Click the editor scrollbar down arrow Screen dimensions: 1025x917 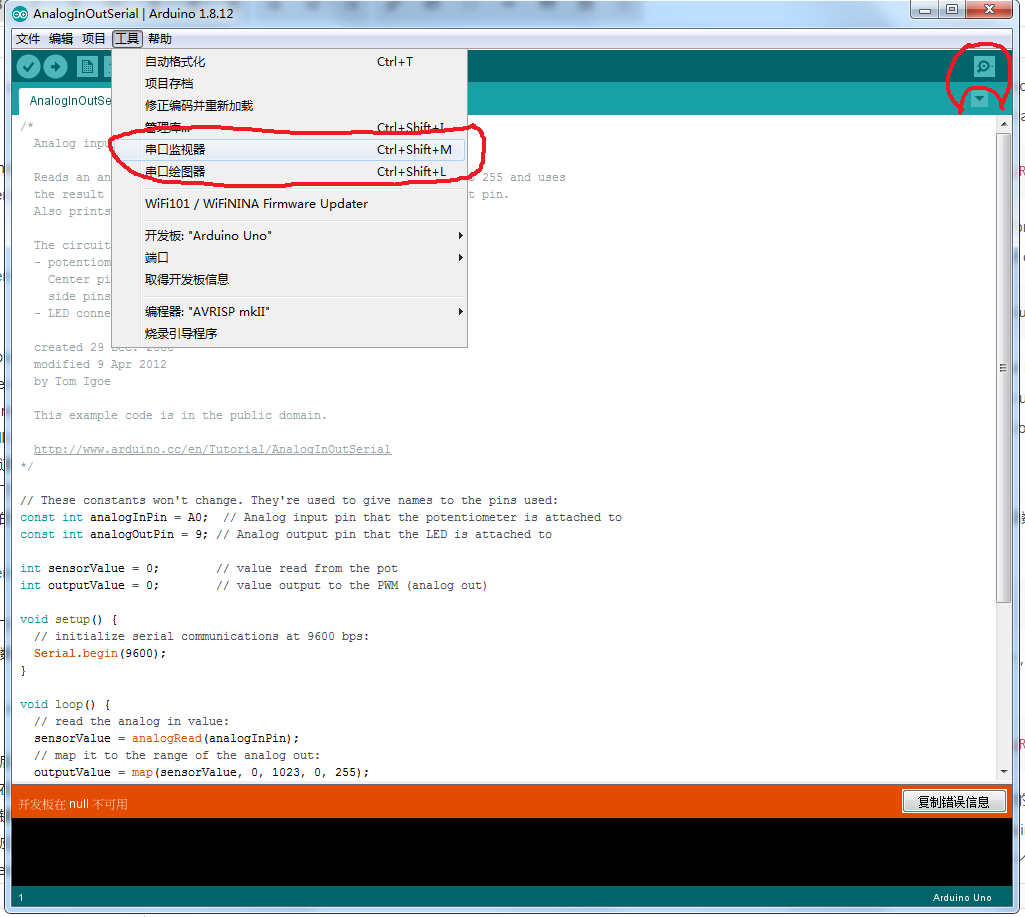pos(1003,772)
